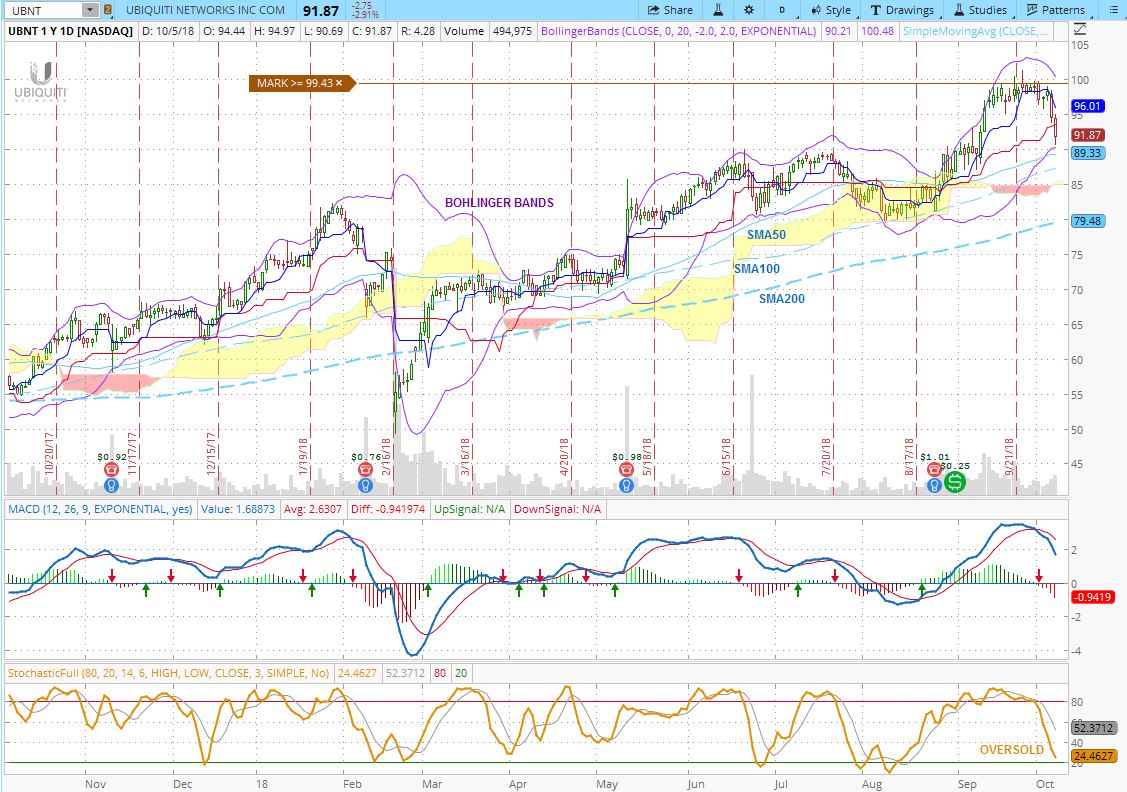Click the earnings phone icon under $0.92
This screenshot has width=1127, height=792.
(x=111, y=469)
